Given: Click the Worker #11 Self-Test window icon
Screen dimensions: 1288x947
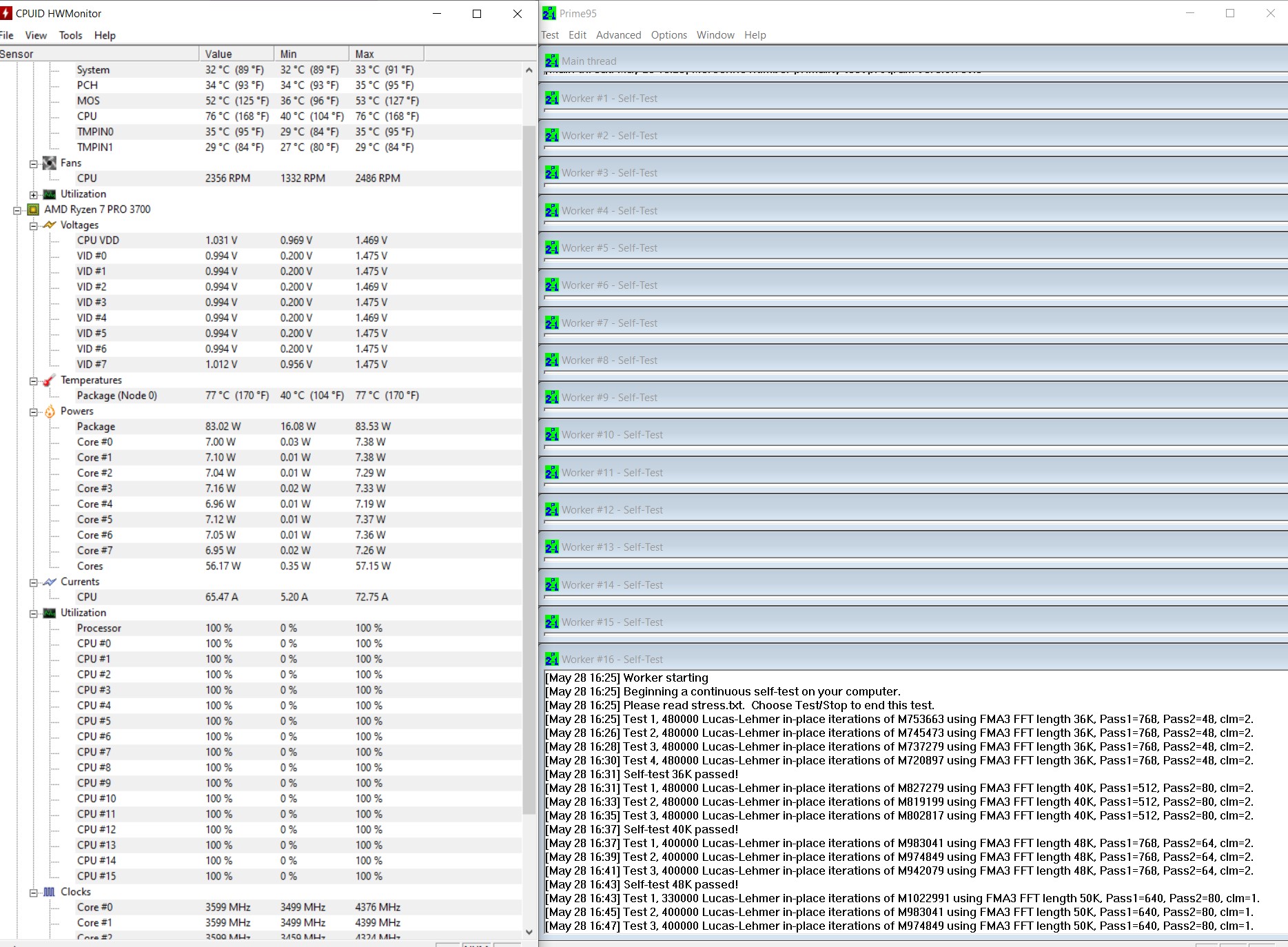Looking at the screenshot, I should (x=552, y=472).
